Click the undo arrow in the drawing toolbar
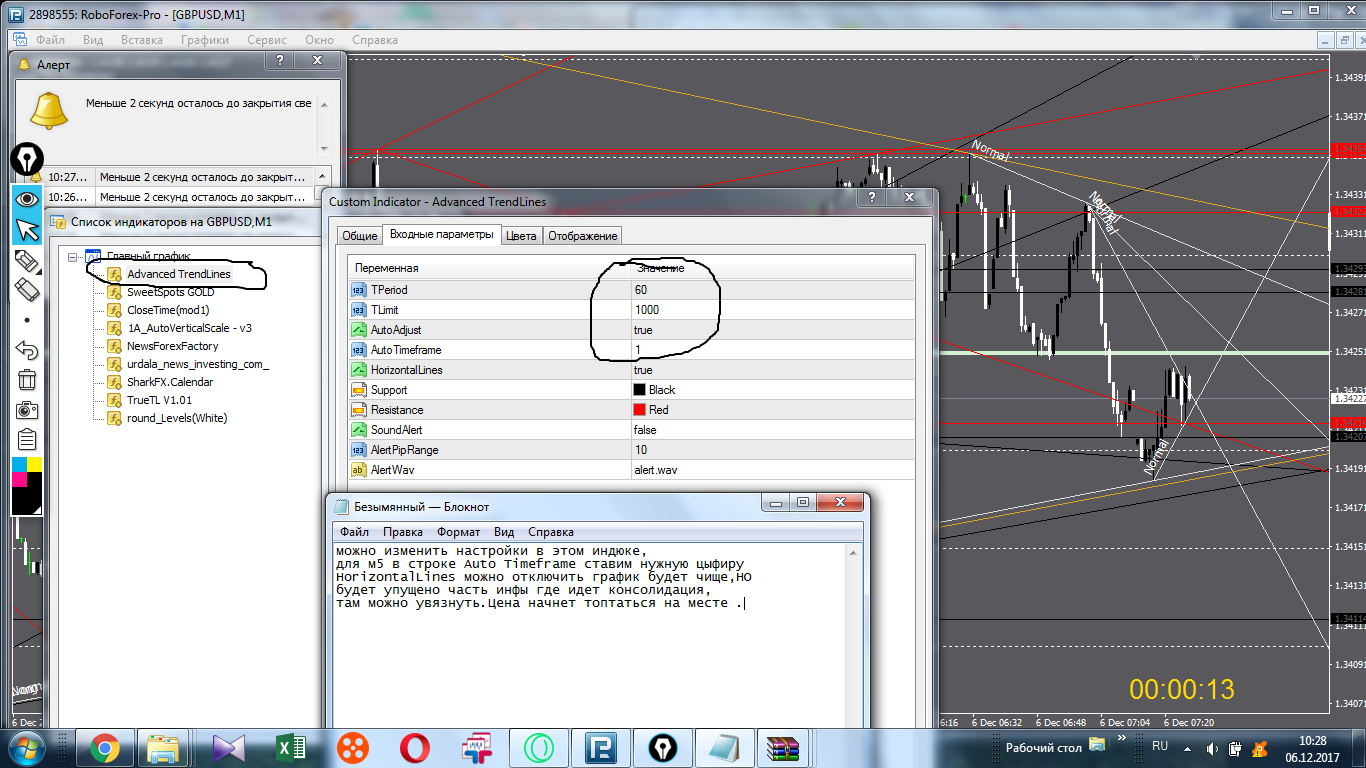 26,350
